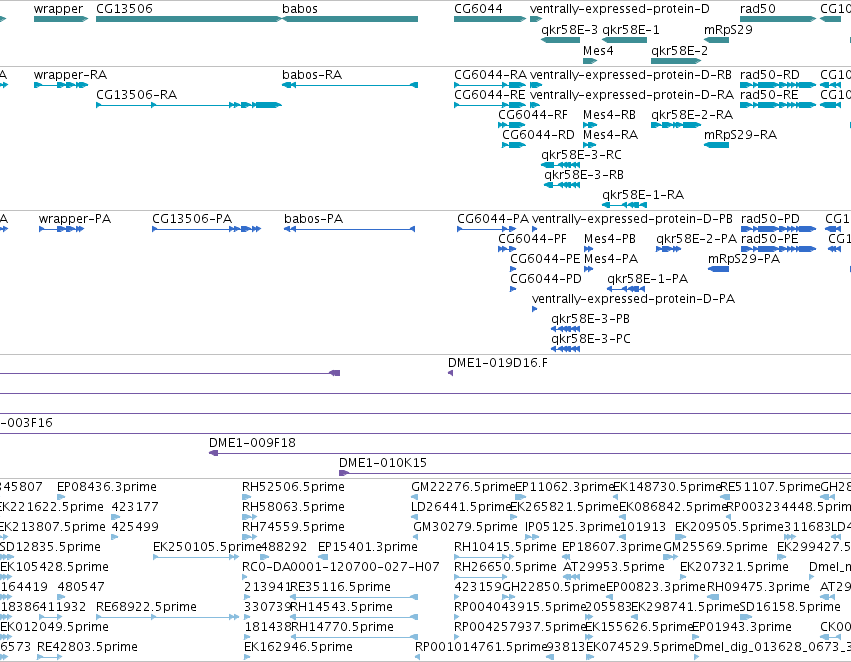Select GM22276.5prime EST label
The height and width of the screenshot is (662, 851).
pos(463,487)
